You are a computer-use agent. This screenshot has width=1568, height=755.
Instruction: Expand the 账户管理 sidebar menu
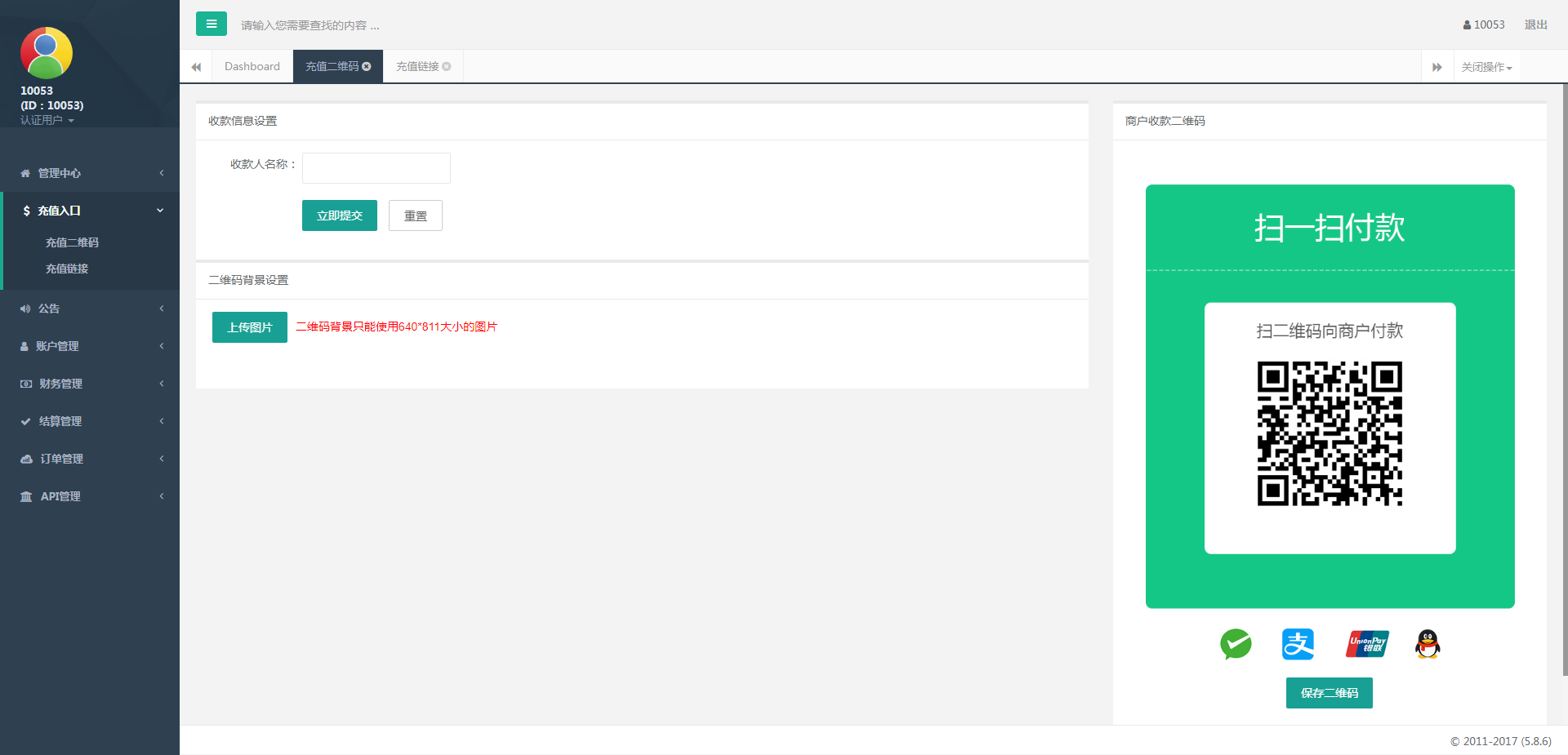coord(90,346)
